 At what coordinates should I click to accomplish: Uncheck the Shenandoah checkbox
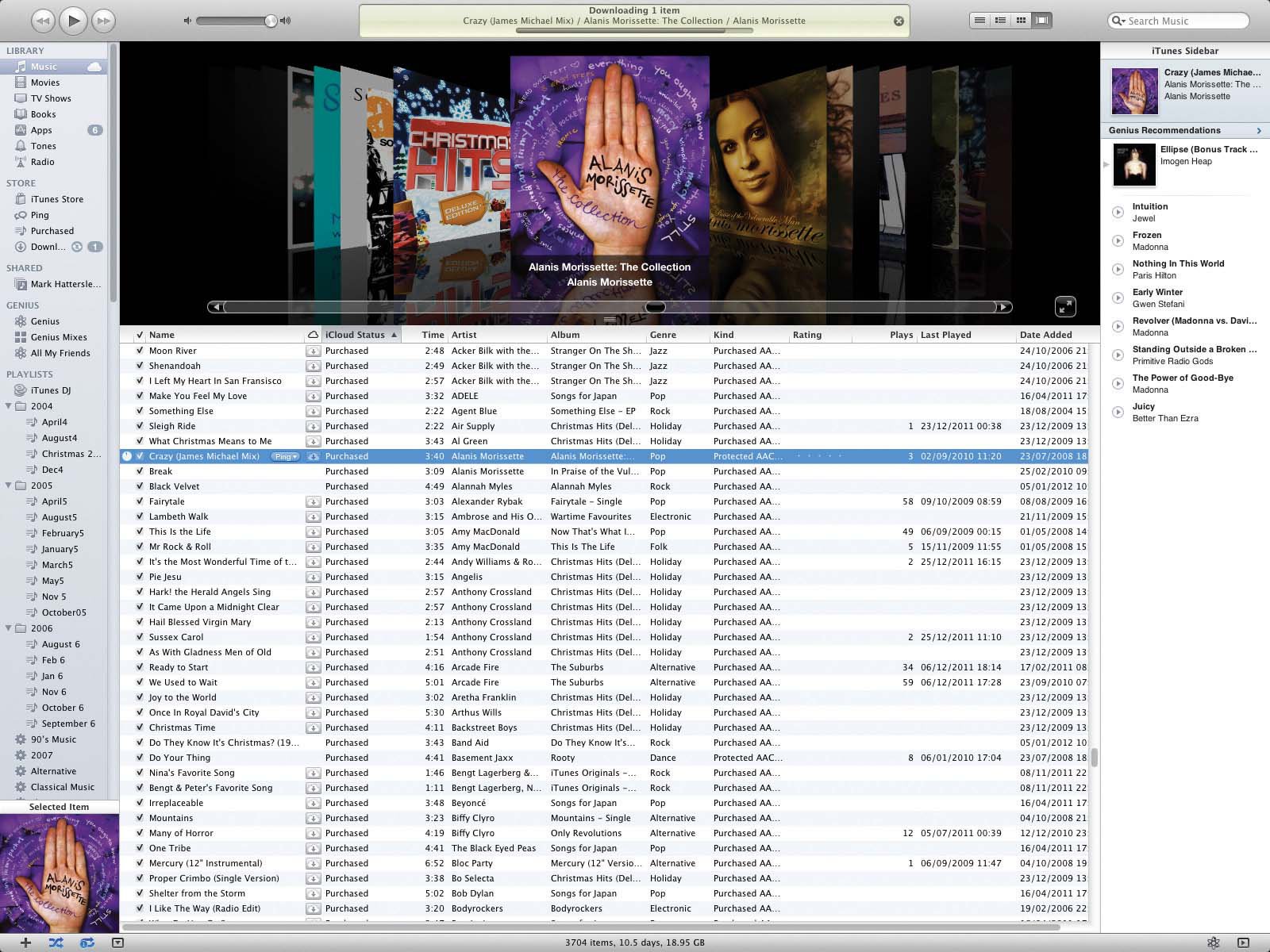(140, 366)
